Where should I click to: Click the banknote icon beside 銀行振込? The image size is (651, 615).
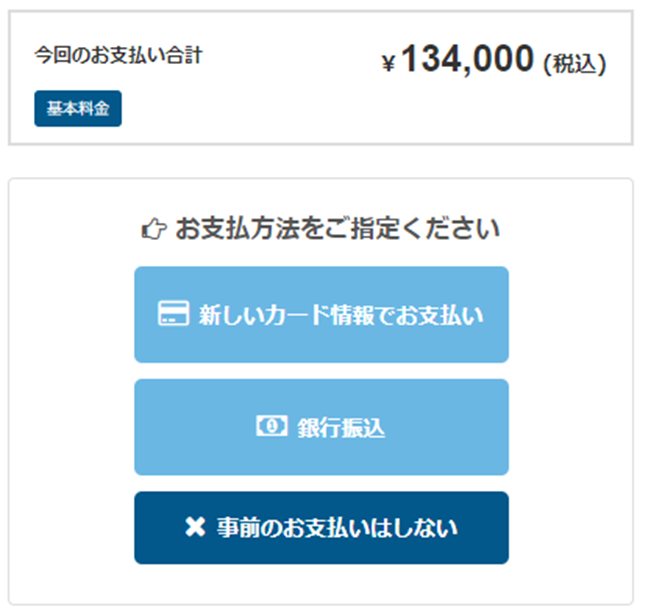[x=272, y=426]
